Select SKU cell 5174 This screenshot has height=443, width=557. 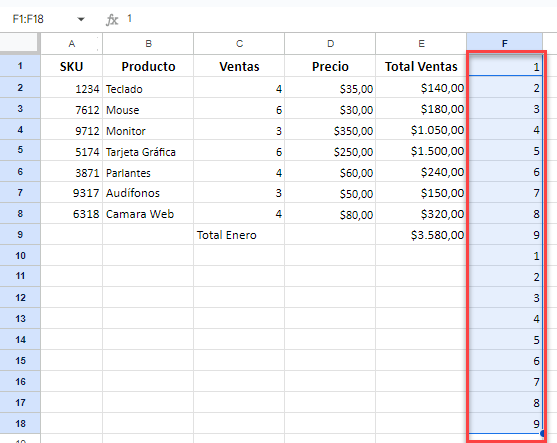click(x=72, y=150)
